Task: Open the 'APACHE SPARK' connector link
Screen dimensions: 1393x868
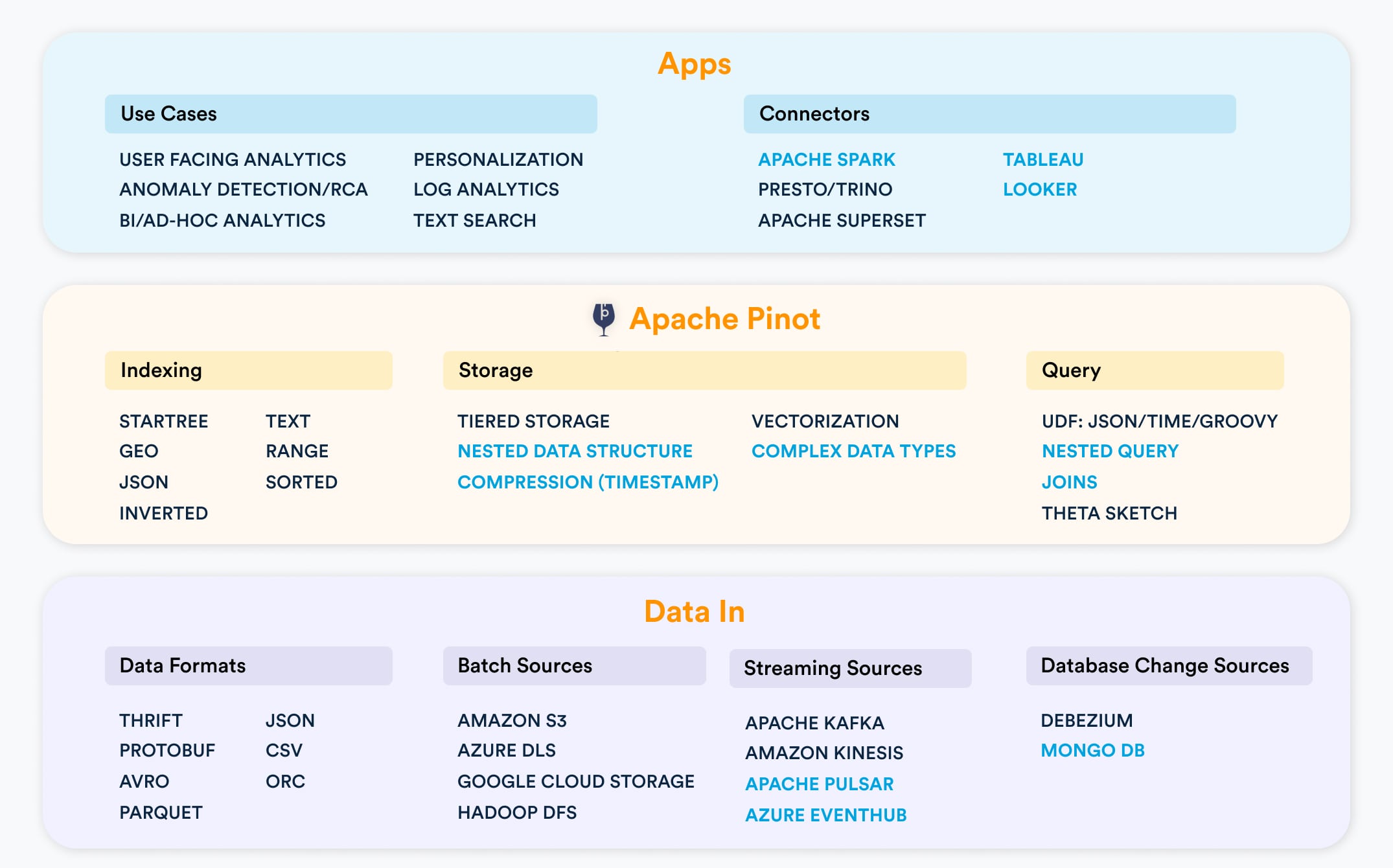Action: [827, 159]
